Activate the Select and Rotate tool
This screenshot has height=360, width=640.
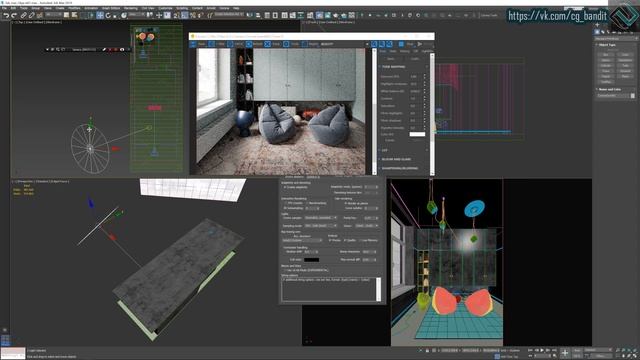point(108,16)
